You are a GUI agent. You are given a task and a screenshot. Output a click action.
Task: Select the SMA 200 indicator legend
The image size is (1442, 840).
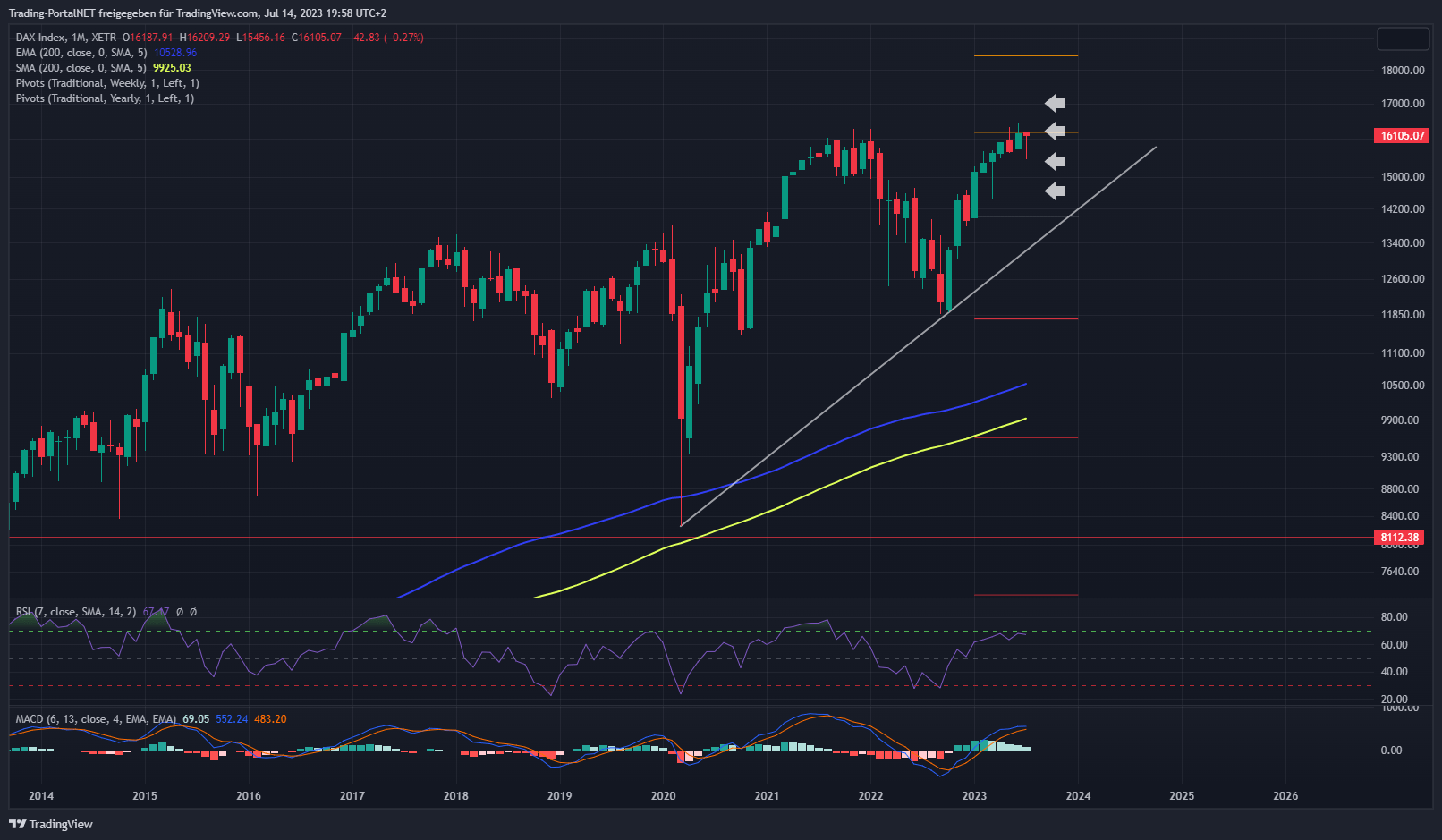pos(81,68)
